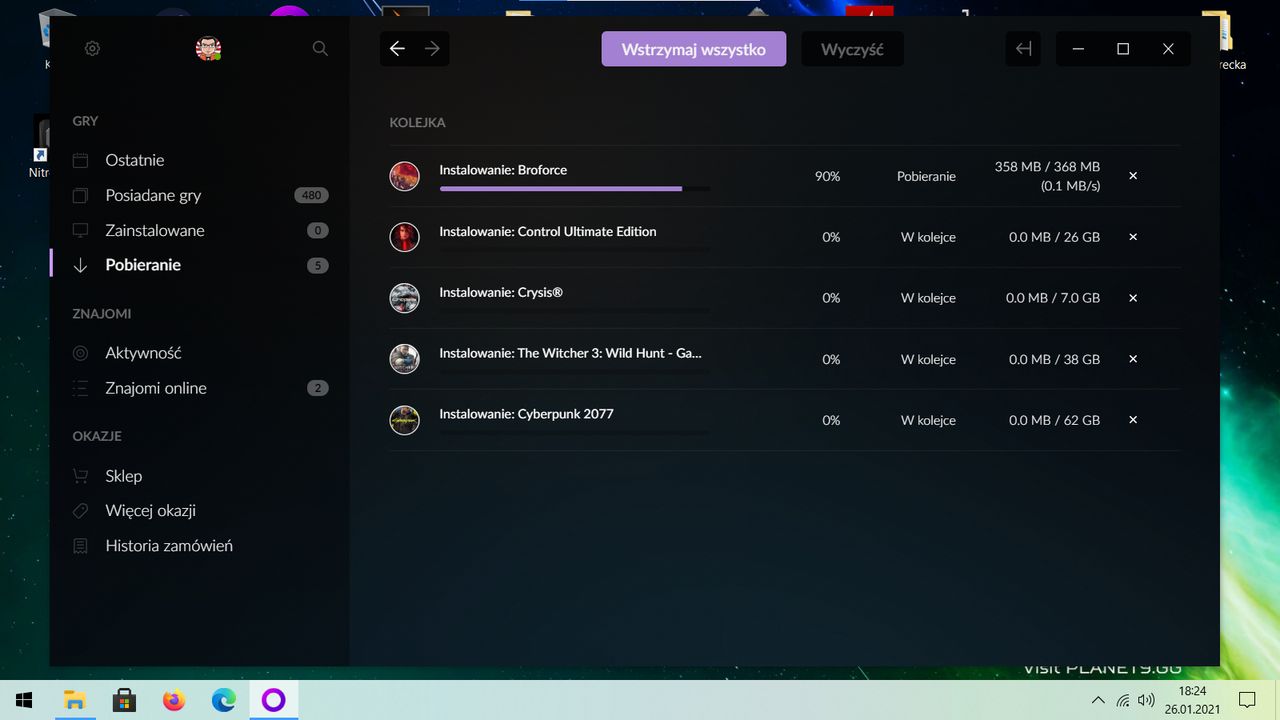Click the Pobieranie download arrow icon

[81, 265]
